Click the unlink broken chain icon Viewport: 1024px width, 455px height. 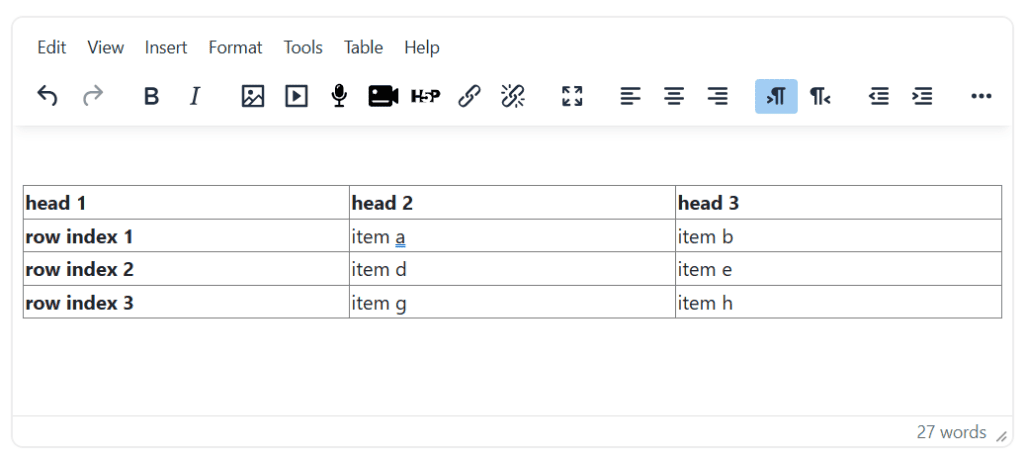point(513,96)
